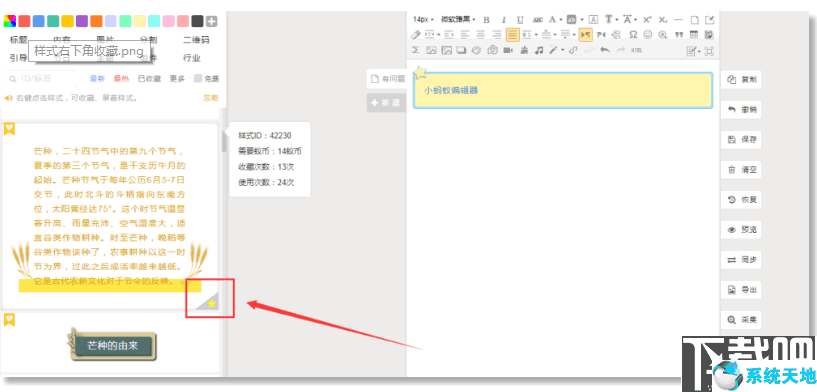Viewport: 817px width, 392px height.
Task: Insert video using the camcorder icon
Action: point(508,50)
